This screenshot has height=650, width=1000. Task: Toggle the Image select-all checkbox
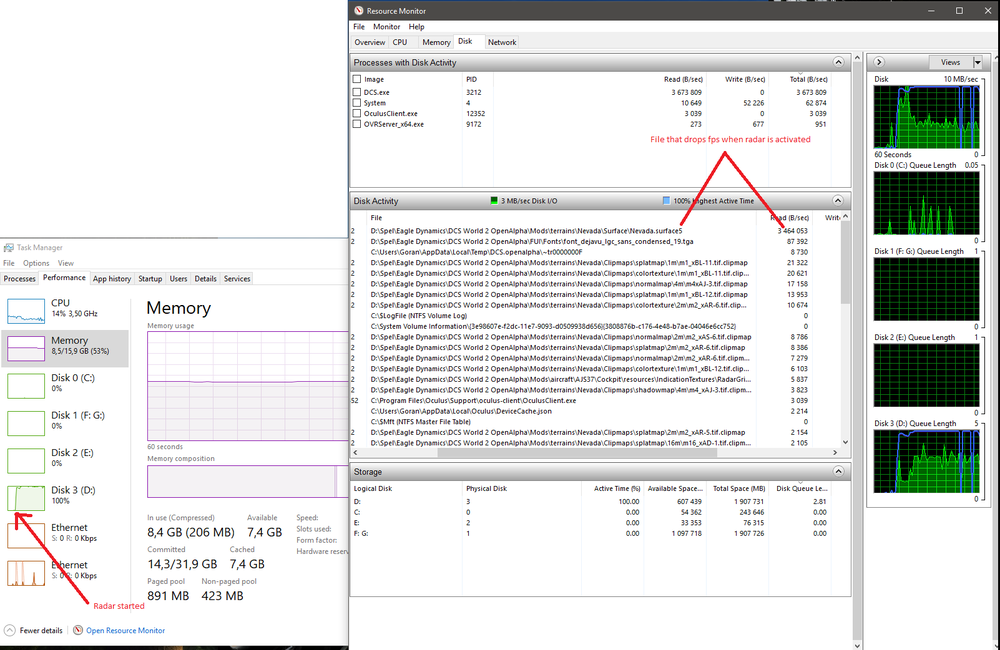(x=357, y=79)
